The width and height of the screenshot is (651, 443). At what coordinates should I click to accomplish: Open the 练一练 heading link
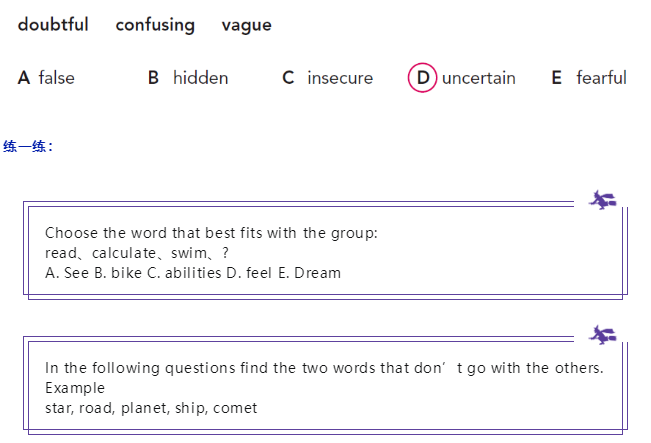(x=28, y=146)
